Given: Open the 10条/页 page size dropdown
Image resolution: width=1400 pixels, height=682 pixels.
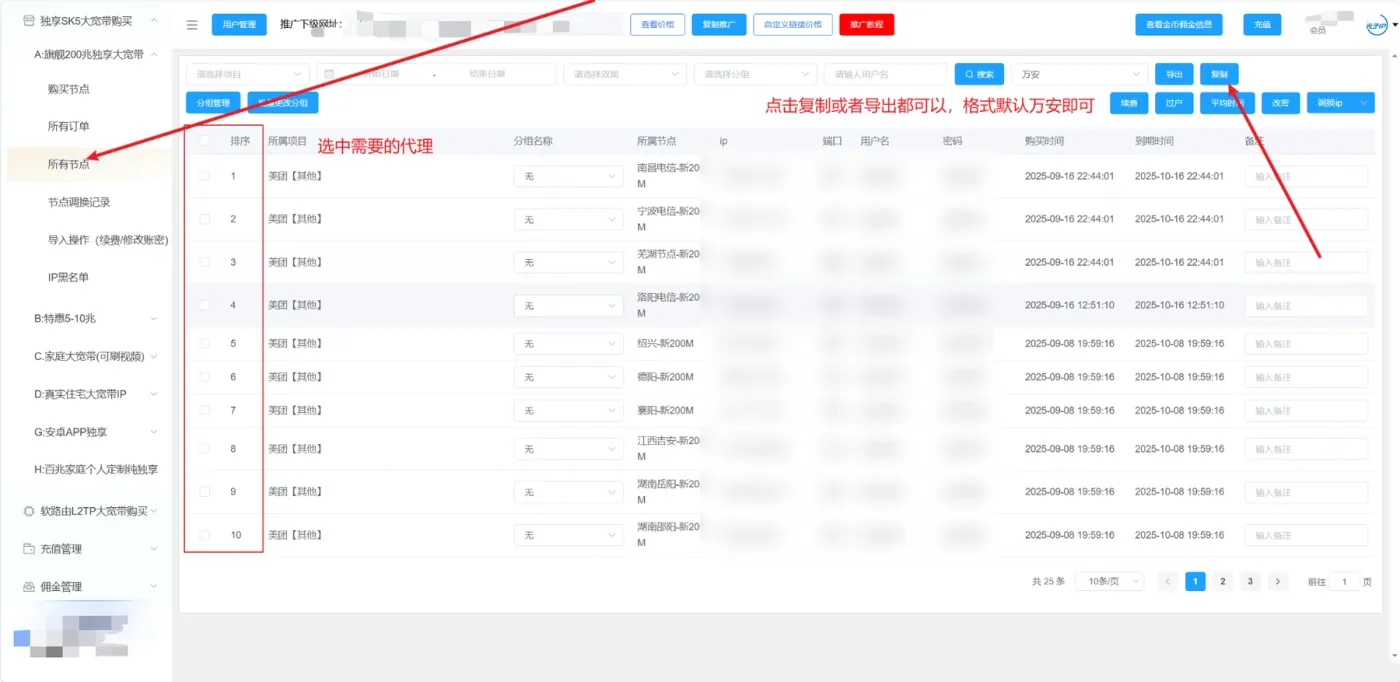Looking at the screenshot, I should coord(1110,581).
